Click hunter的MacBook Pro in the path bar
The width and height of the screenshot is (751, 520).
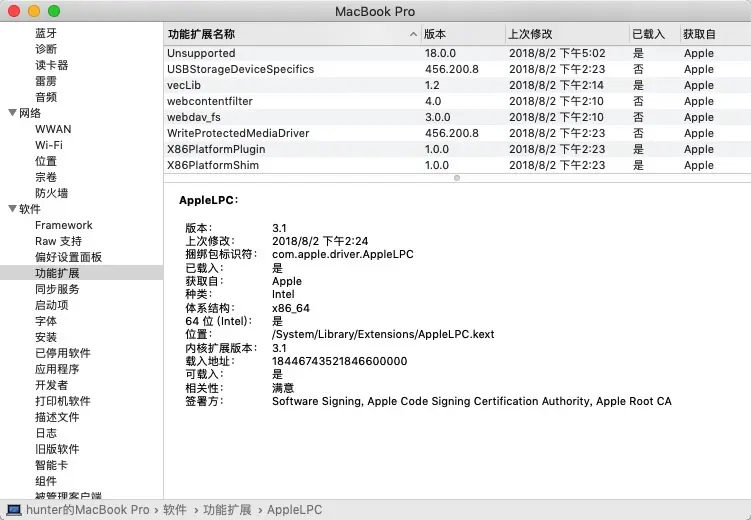click(x=88, y=510)
